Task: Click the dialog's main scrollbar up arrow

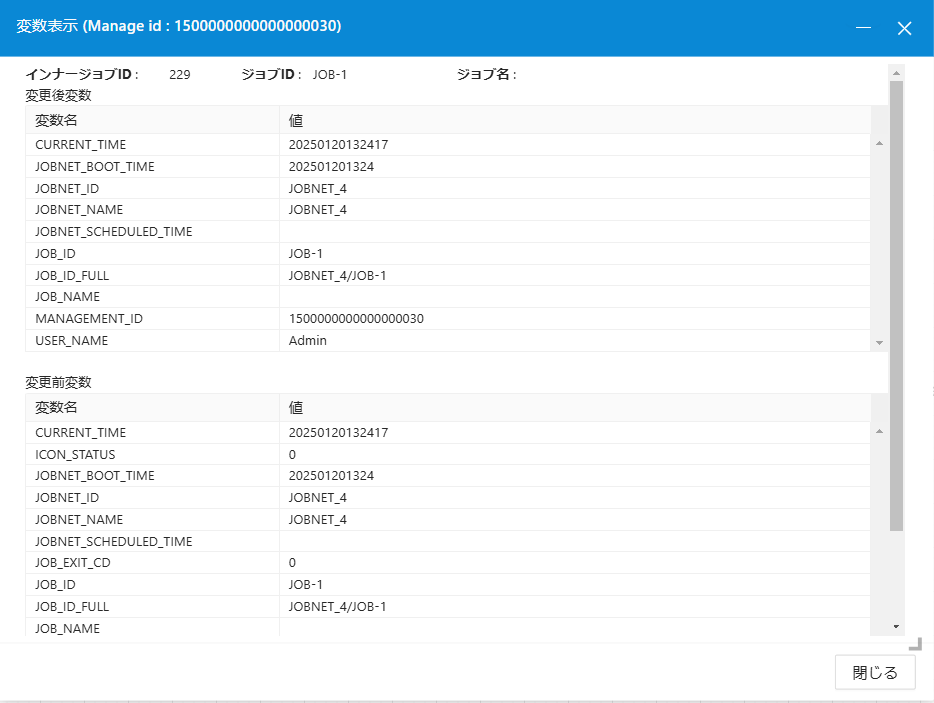Action: tap(896, 73)
